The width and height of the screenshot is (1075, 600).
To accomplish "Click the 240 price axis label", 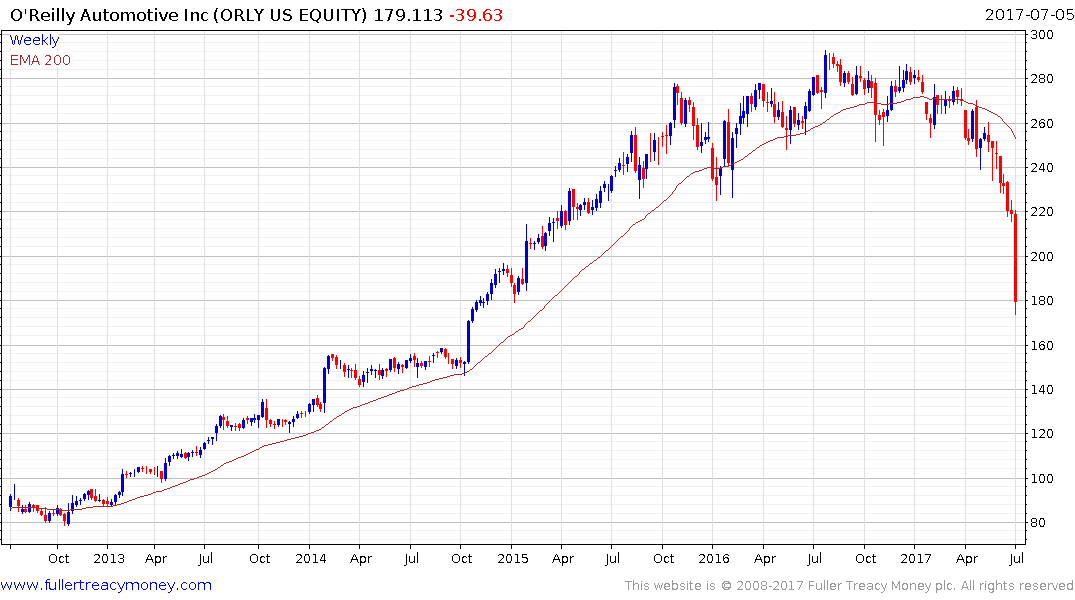I will point(1042,167).
